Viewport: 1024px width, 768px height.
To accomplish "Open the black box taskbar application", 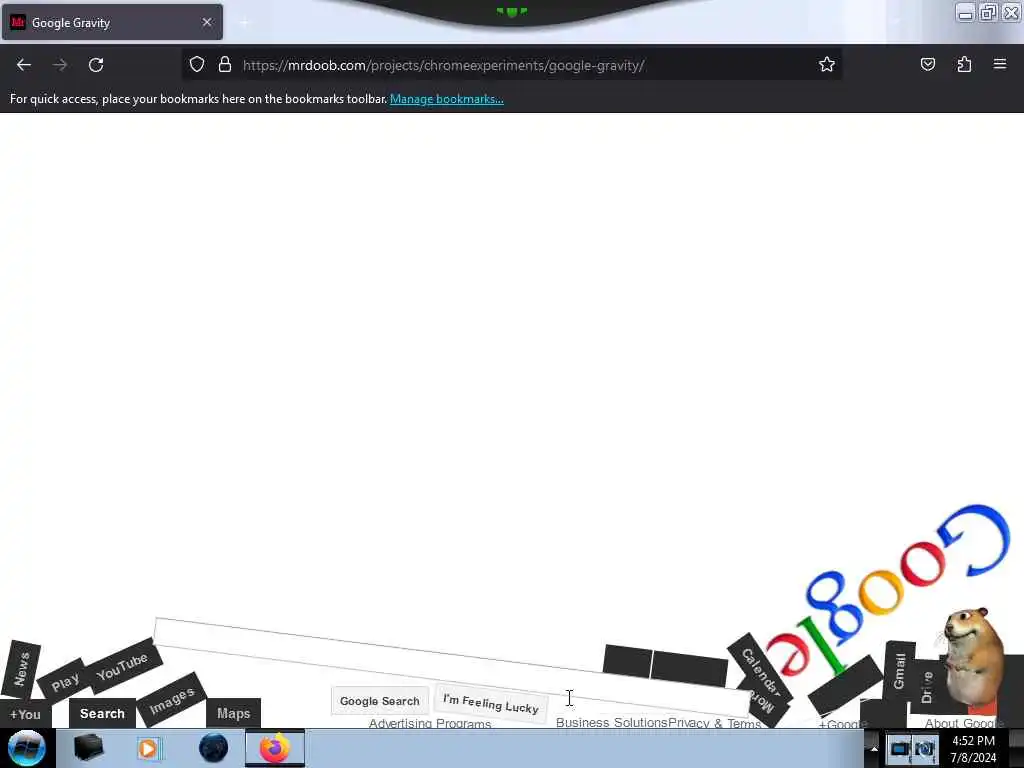I will [x=88, y=748].
